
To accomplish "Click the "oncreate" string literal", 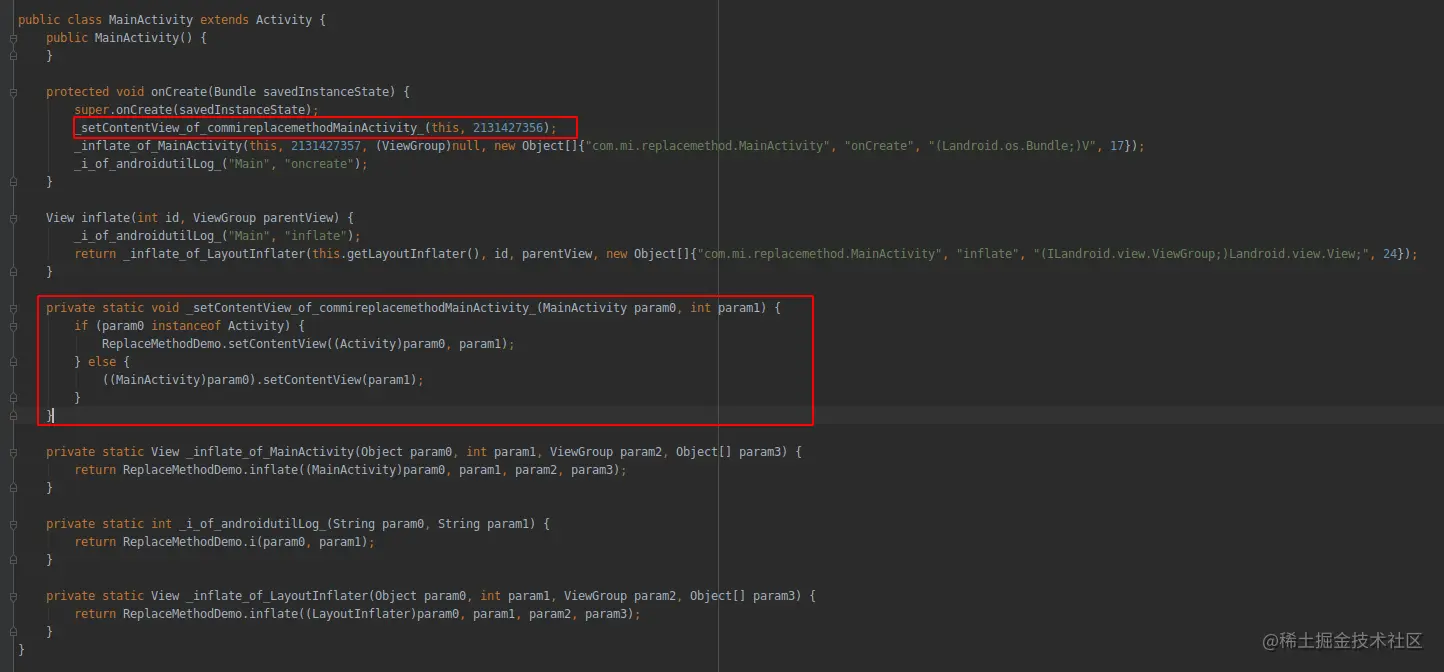I will [319, 164].
